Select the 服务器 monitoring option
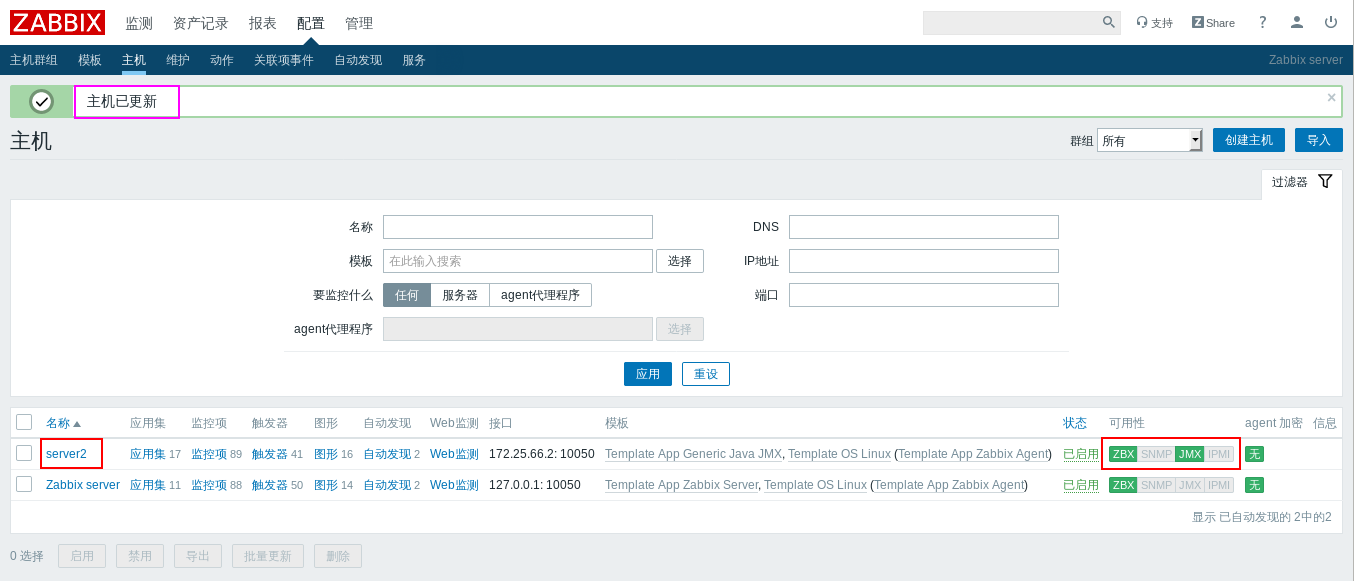 click(x=460, y=295)
